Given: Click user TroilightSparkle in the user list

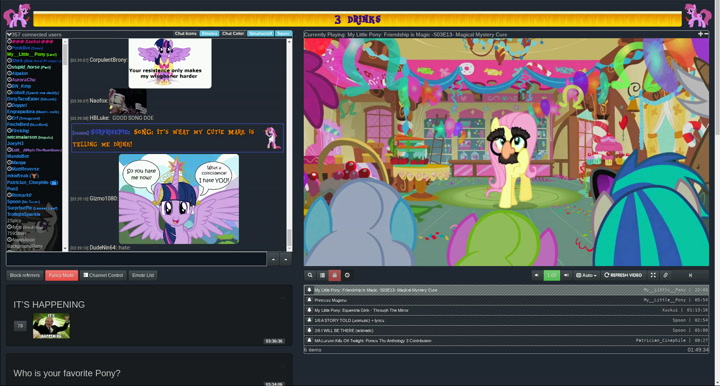Looking at the screenshot, I should pyautogui.click(x=23, y=215).
